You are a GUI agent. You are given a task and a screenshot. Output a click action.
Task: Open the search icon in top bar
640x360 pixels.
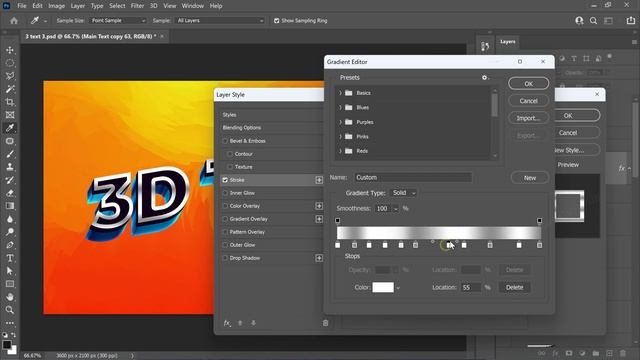[593, 20]
